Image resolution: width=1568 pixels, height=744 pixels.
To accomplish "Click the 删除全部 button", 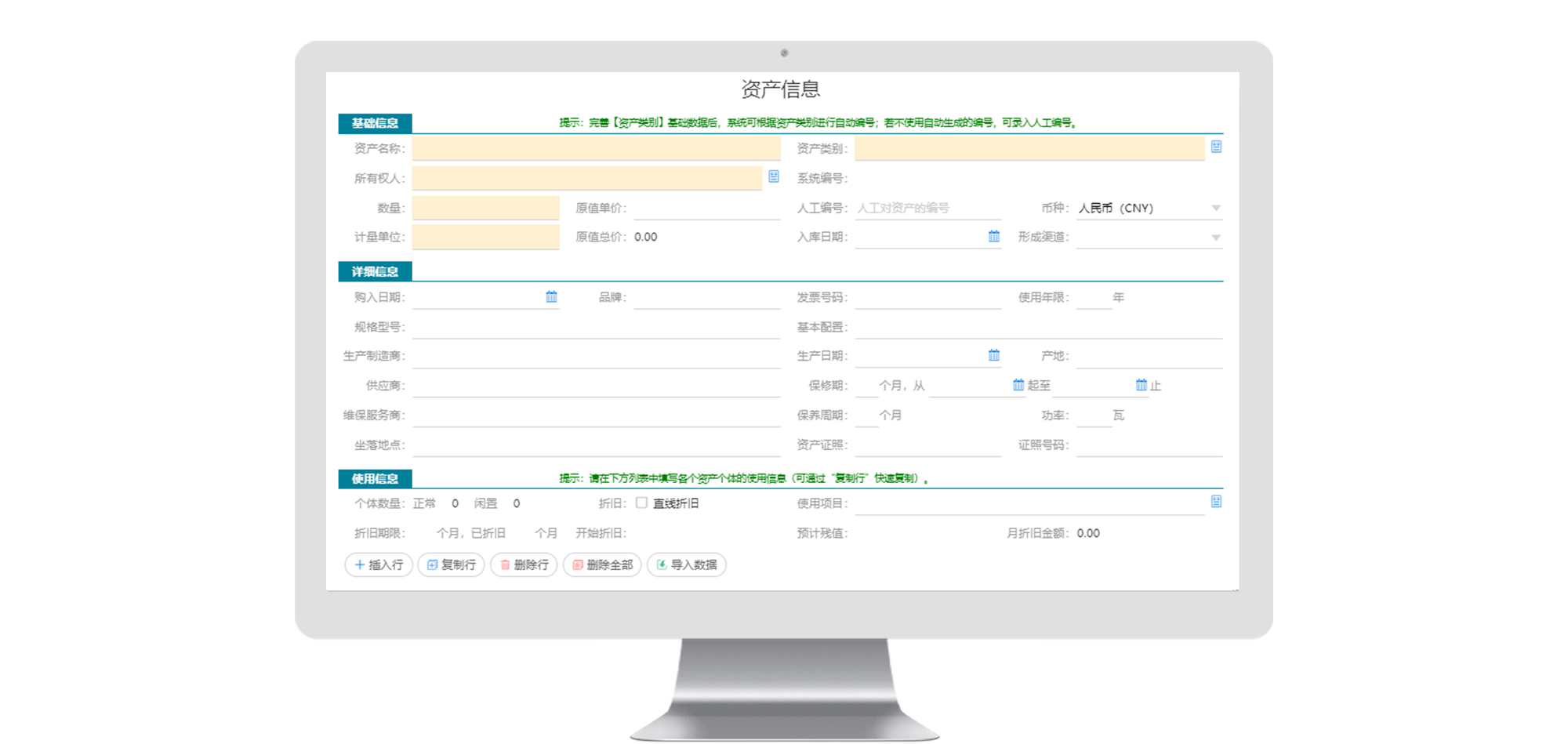I will [x=602, y=564].
